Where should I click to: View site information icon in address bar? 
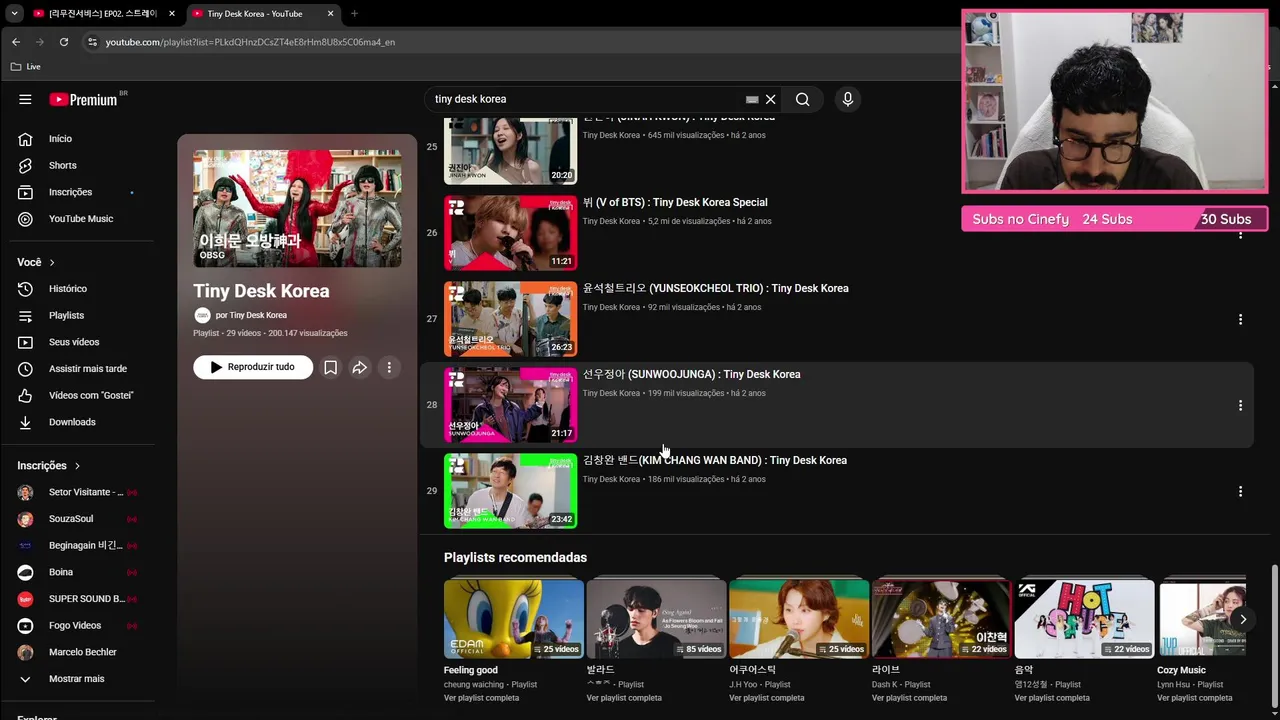(92, 42)
